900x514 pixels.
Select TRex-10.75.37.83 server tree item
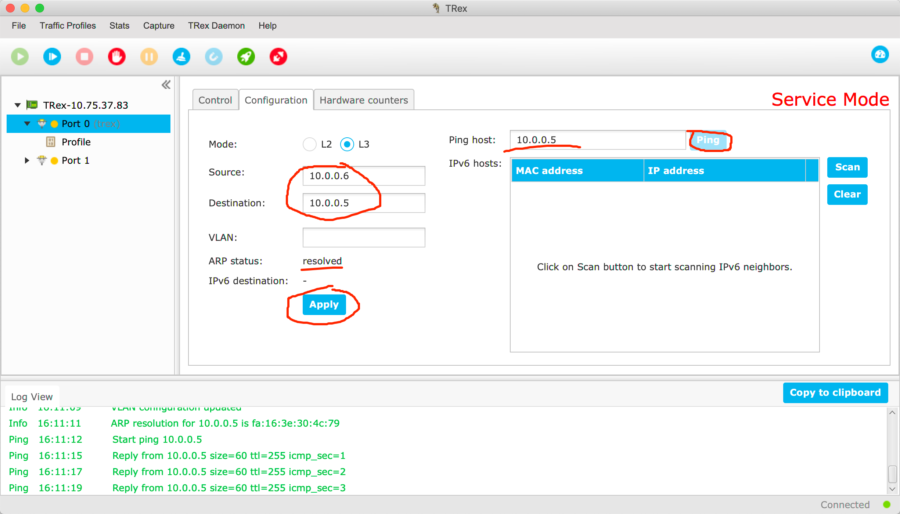(x=86, y=105)
